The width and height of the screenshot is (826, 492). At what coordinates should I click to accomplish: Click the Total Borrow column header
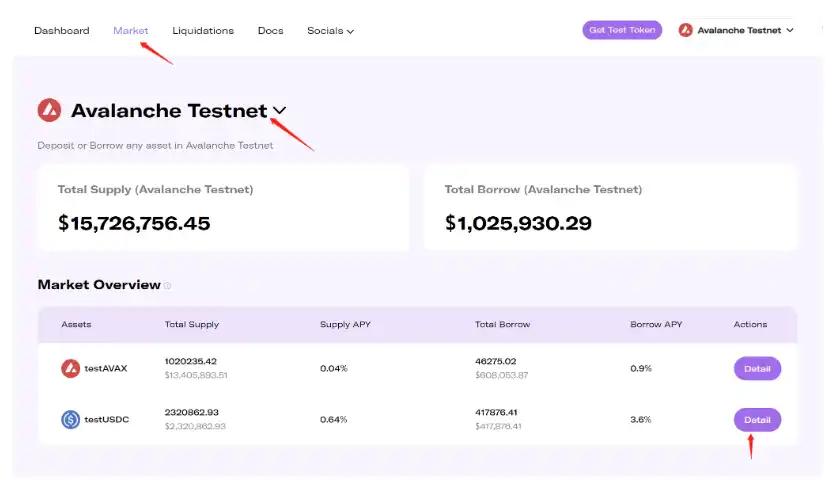tap(503, 324)
